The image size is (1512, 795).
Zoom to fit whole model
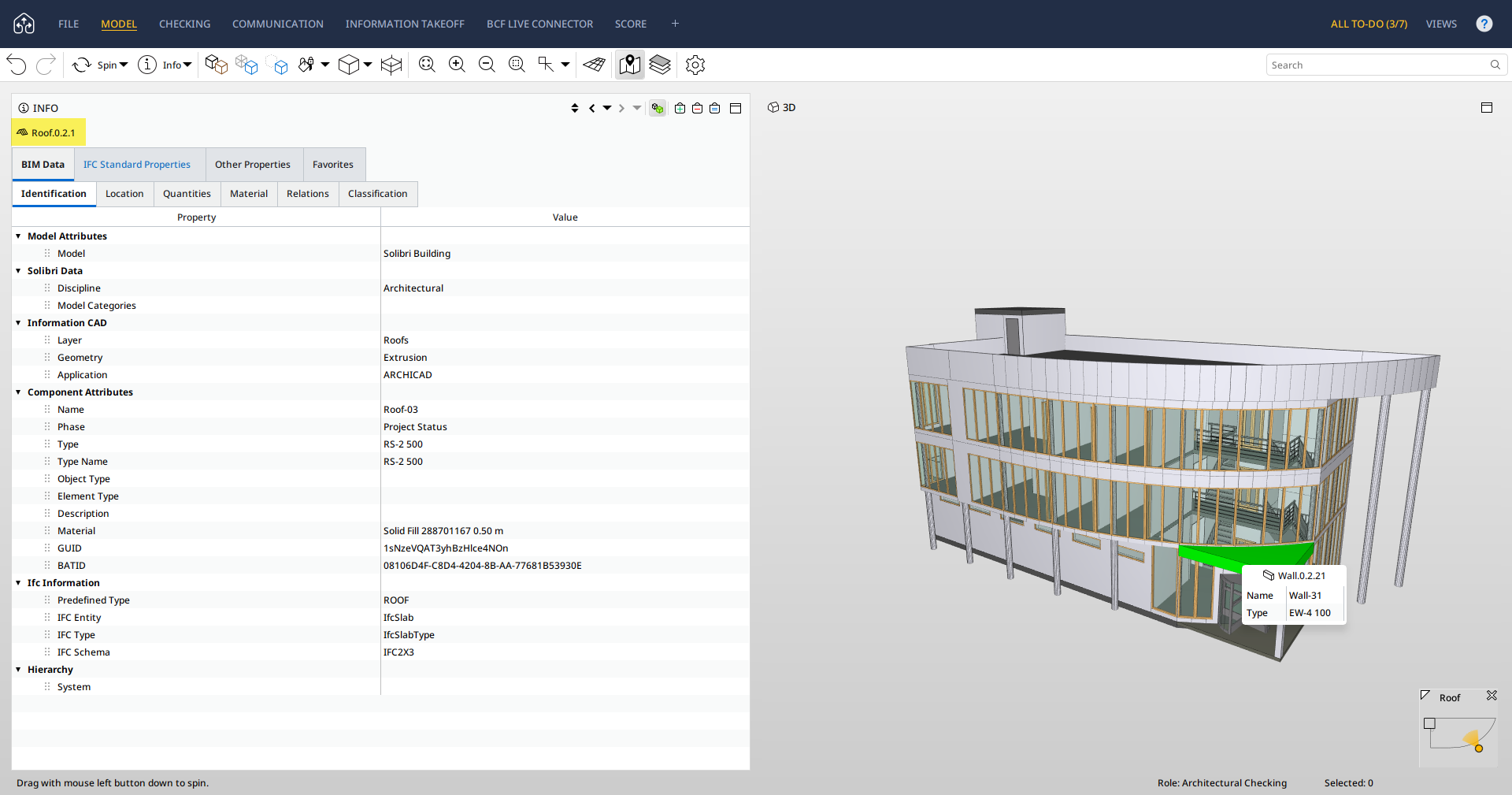pyautogui.click(x=427, y=65)
